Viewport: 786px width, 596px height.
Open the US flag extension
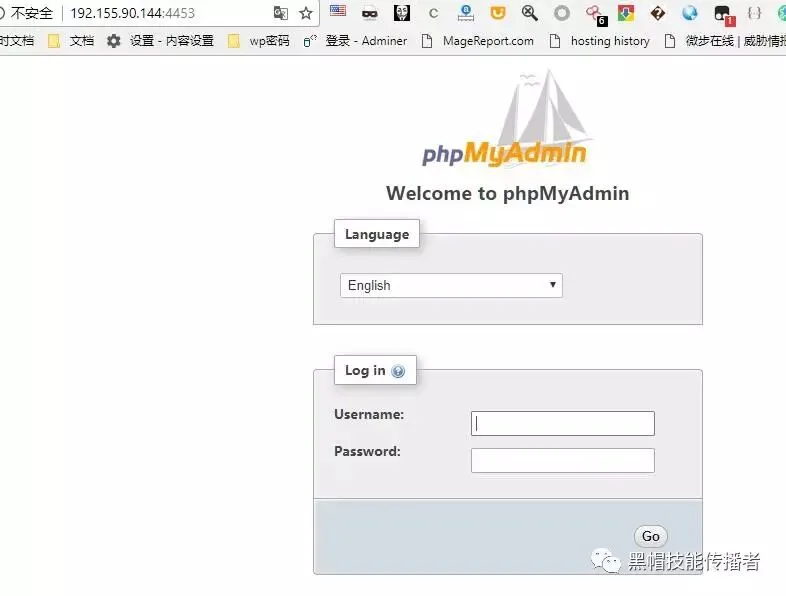tap(338, 11)
